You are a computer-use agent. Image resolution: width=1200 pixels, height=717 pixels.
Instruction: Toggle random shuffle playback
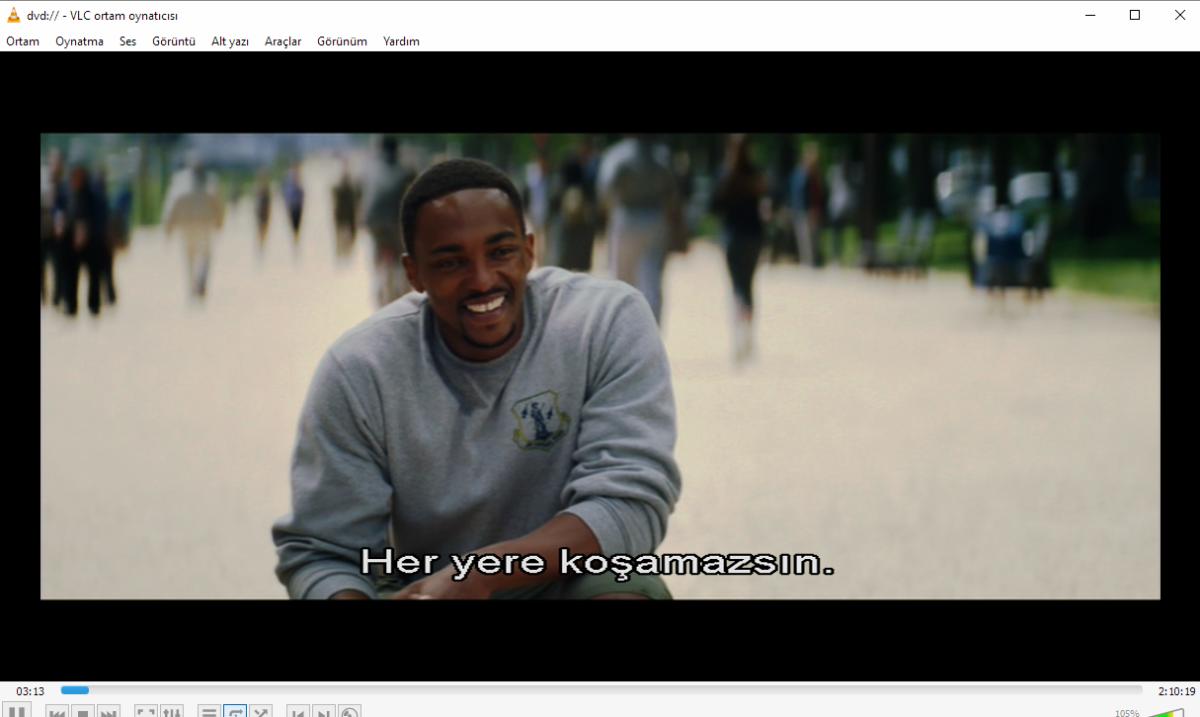point(261,712)
